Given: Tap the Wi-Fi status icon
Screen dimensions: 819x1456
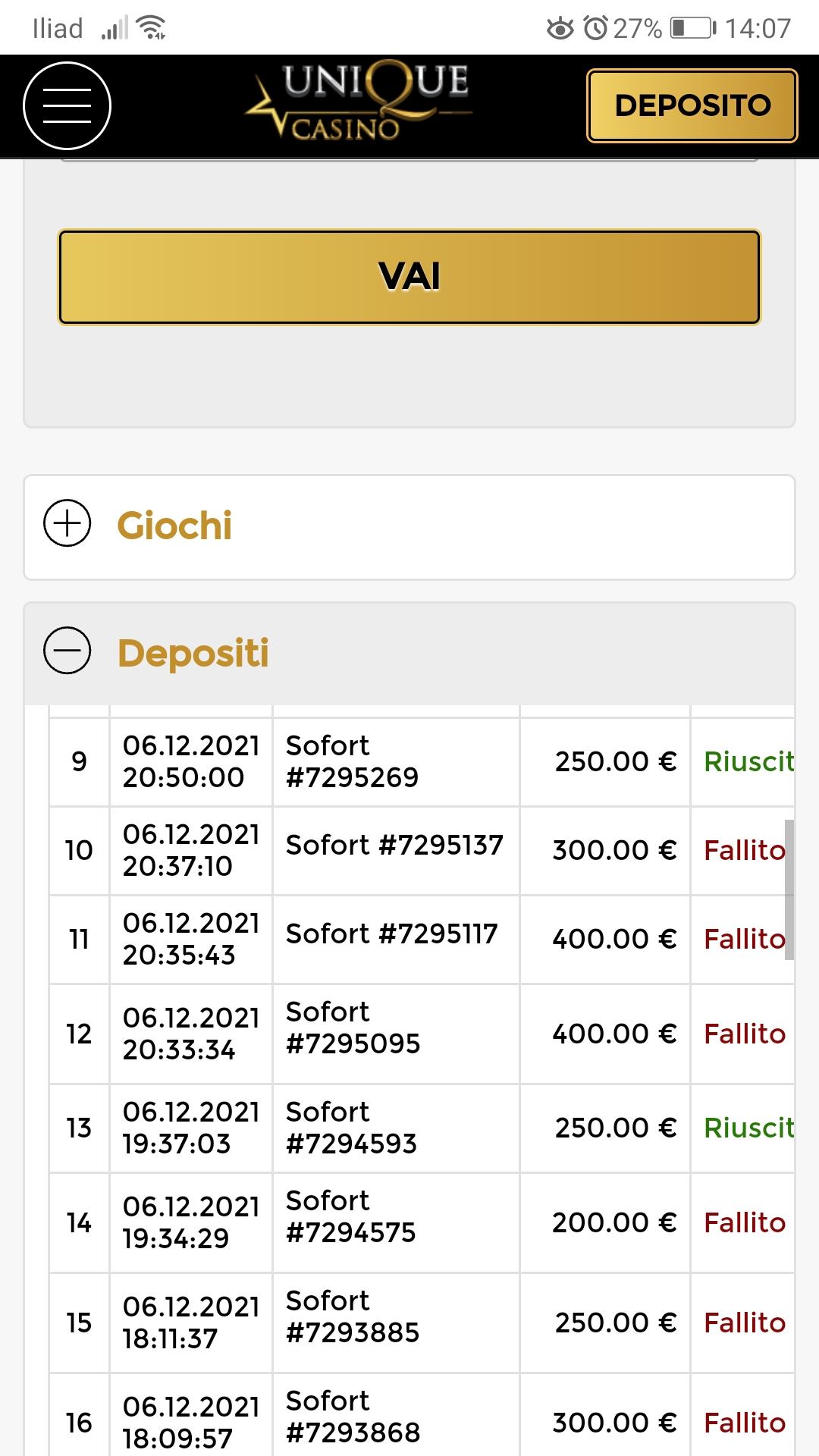Looking at the screenshot, I should pos(152,28).
